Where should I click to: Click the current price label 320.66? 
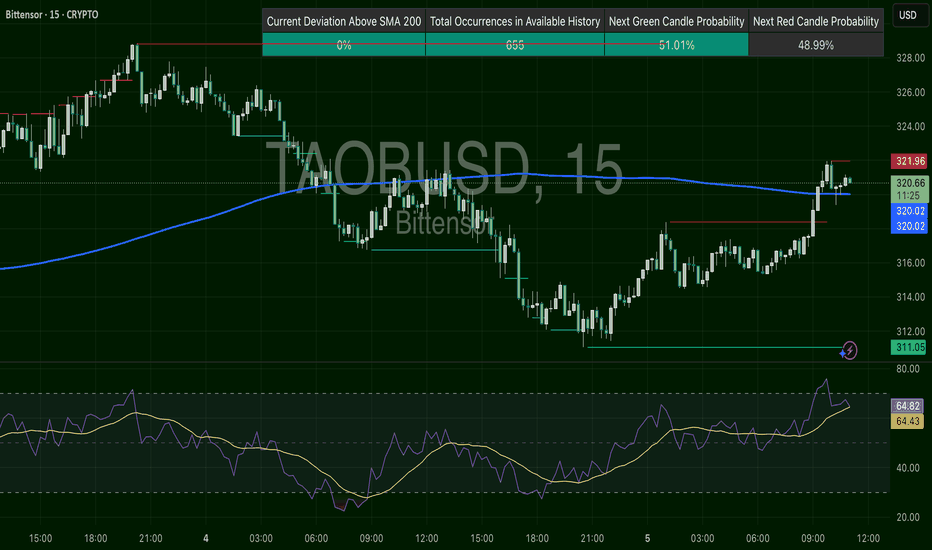[x=907, y=183]
